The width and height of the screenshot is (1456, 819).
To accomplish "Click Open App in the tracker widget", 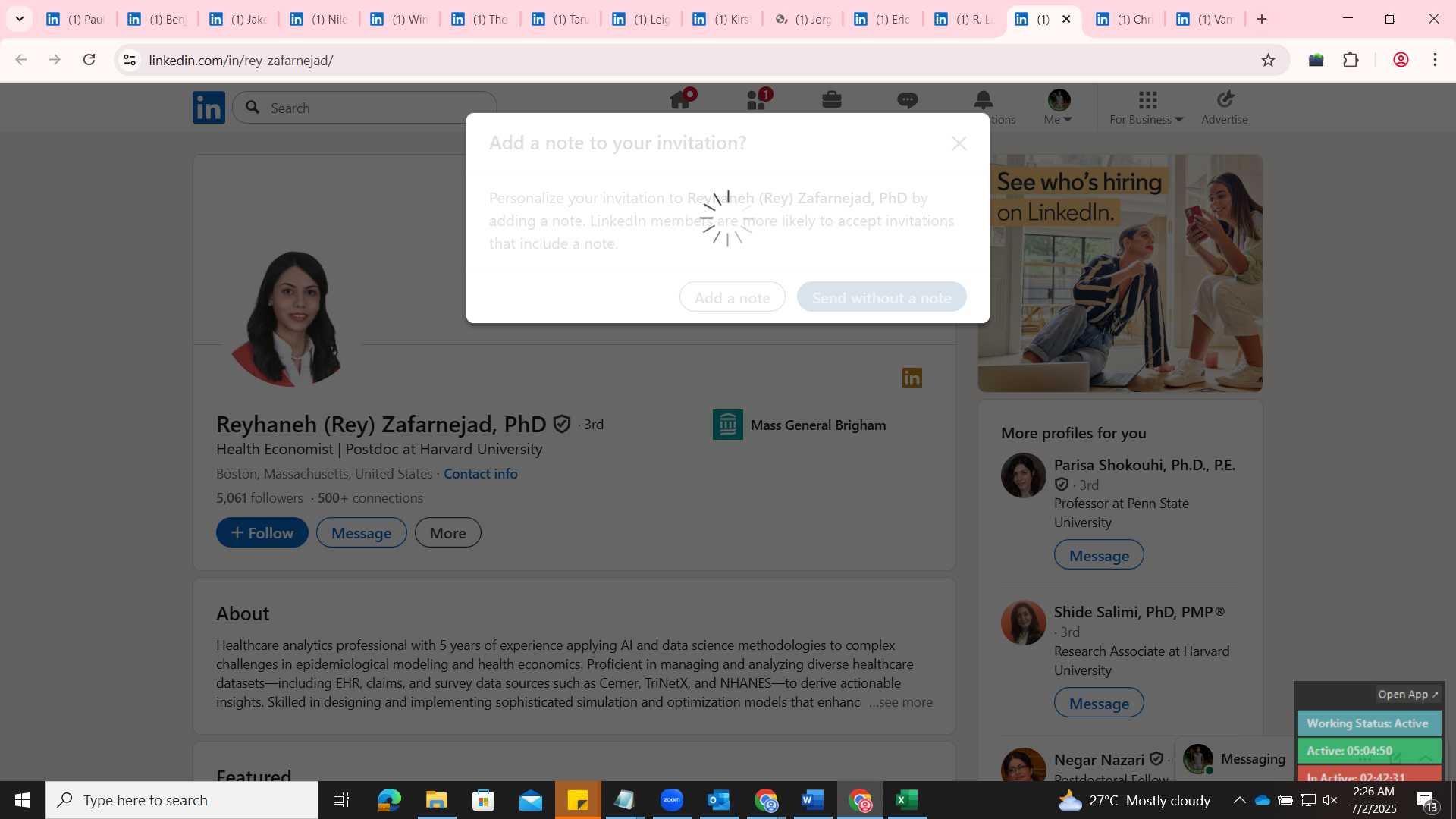I will click(1407, 694).
